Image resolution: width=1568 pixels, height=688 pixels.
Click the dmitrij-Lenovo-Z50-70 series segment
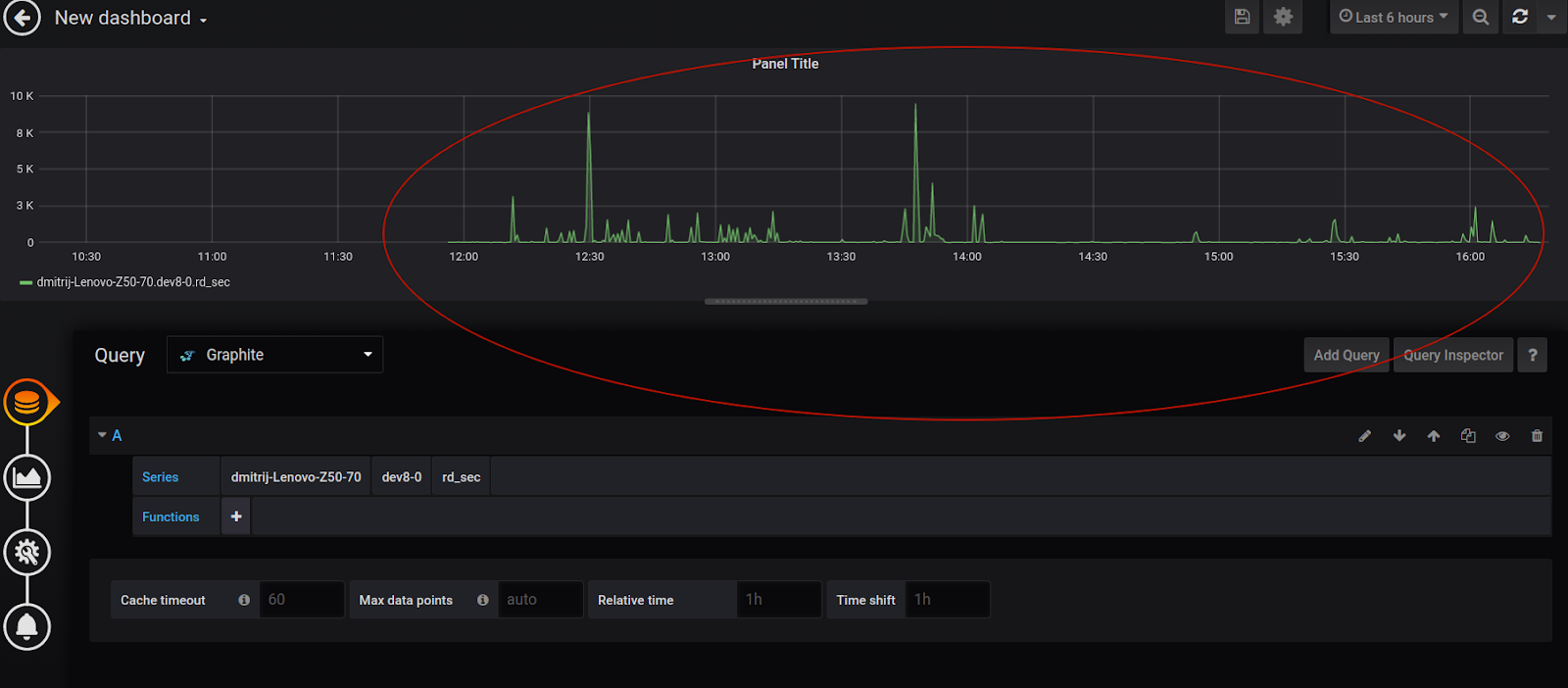[296, 477]
